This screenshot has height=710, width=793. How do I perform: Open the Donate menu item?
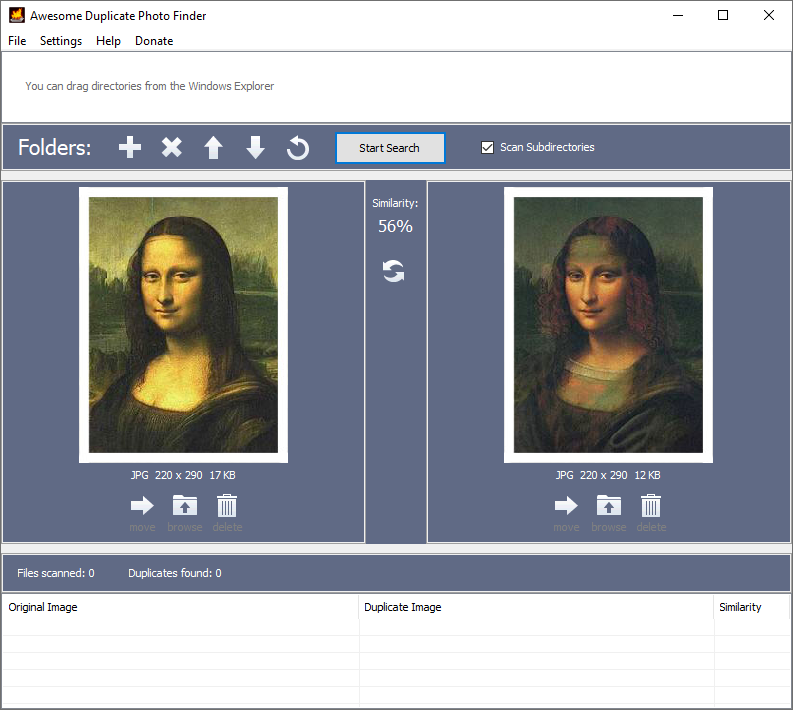154,41
